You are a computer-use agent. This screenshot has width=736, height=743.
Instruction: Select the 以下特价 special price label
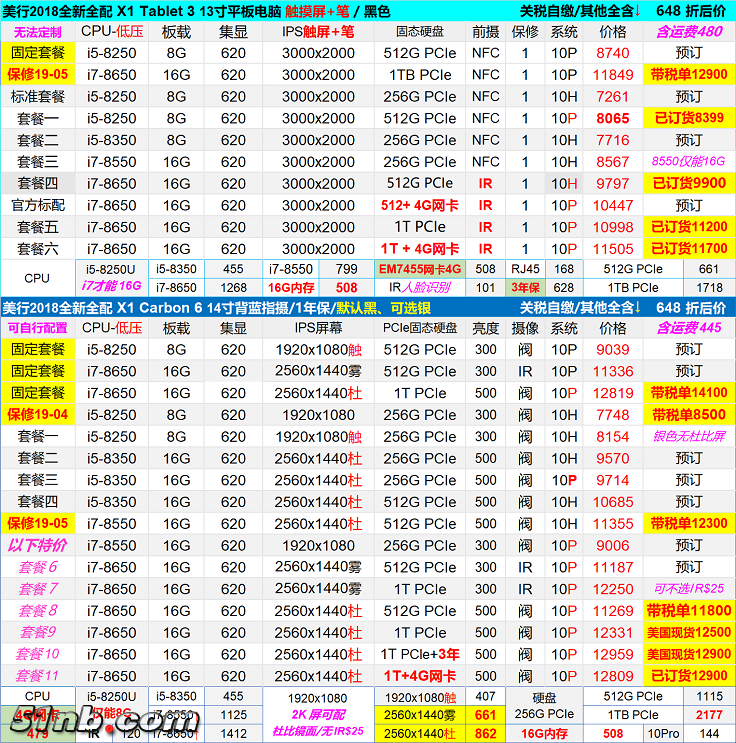37,545
